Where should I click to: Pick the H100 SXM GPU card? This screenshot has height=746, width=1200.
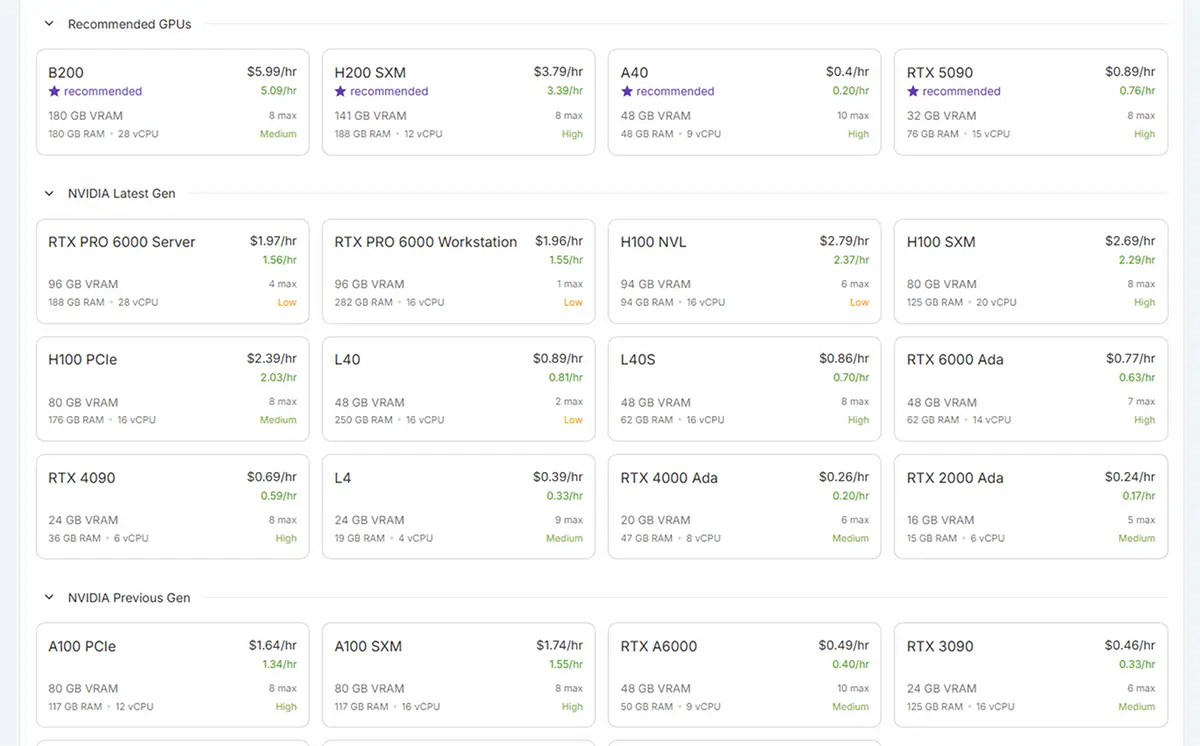click(x=1031, y=271)
